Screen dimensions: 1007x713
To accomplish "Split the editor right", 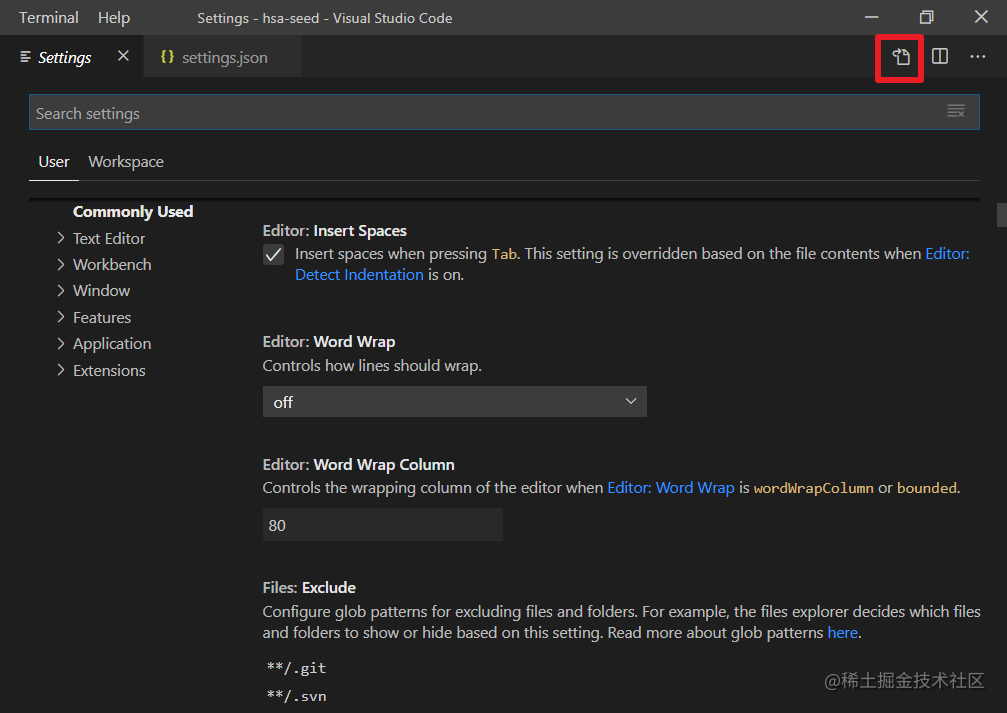I will pyautogui.click(x=940, y=57).
